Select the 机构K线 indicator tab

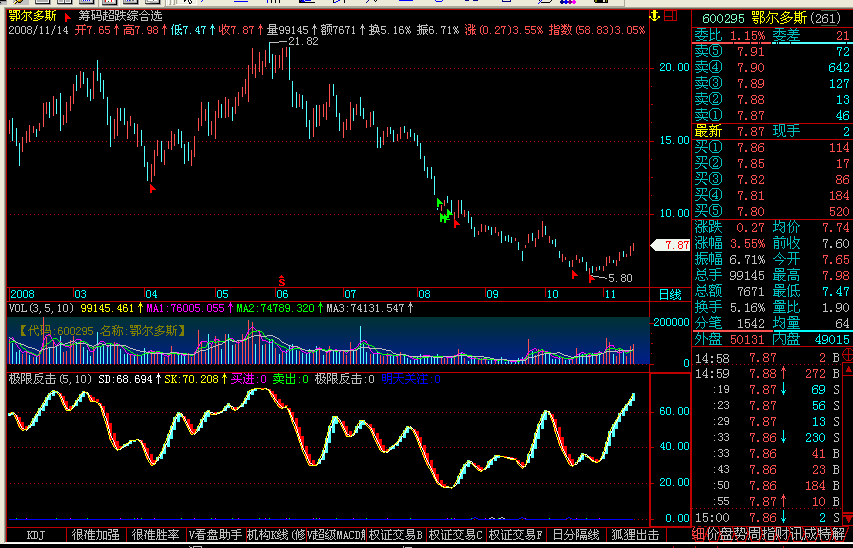(x=276, y=534)
